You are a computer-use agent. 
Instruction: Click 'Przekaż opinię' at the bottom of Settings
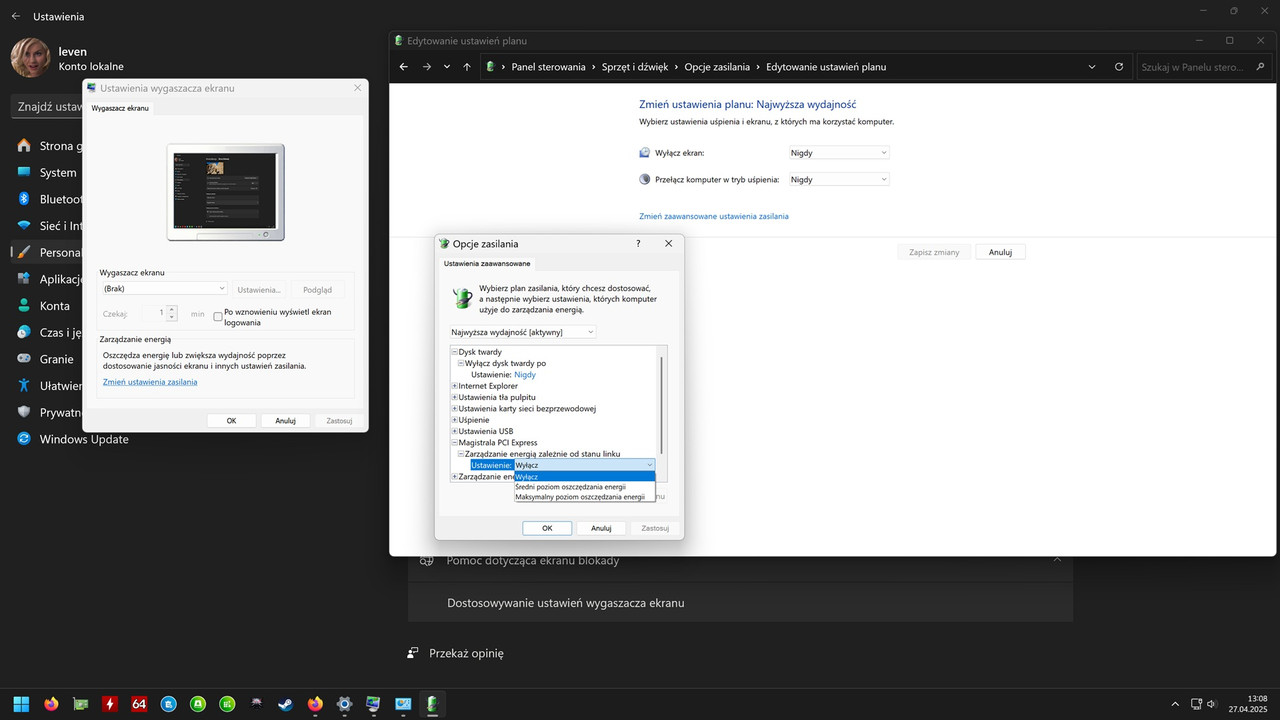466,653
